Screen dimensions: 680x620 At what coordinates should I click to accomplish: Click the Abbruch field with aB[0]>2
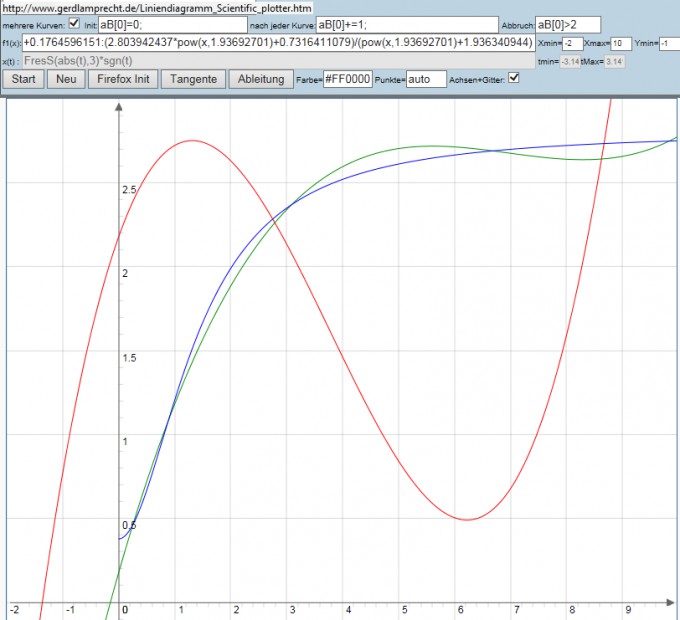(x=568, y=25)
